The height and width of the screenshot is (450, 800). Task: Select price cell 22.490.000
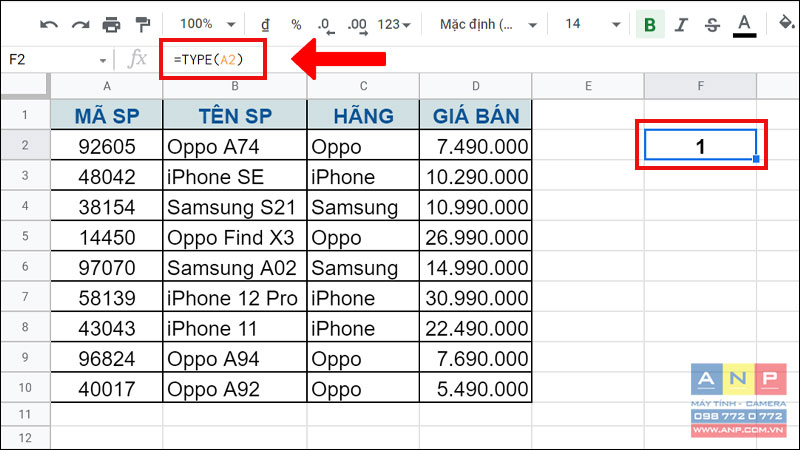[476, 328]
